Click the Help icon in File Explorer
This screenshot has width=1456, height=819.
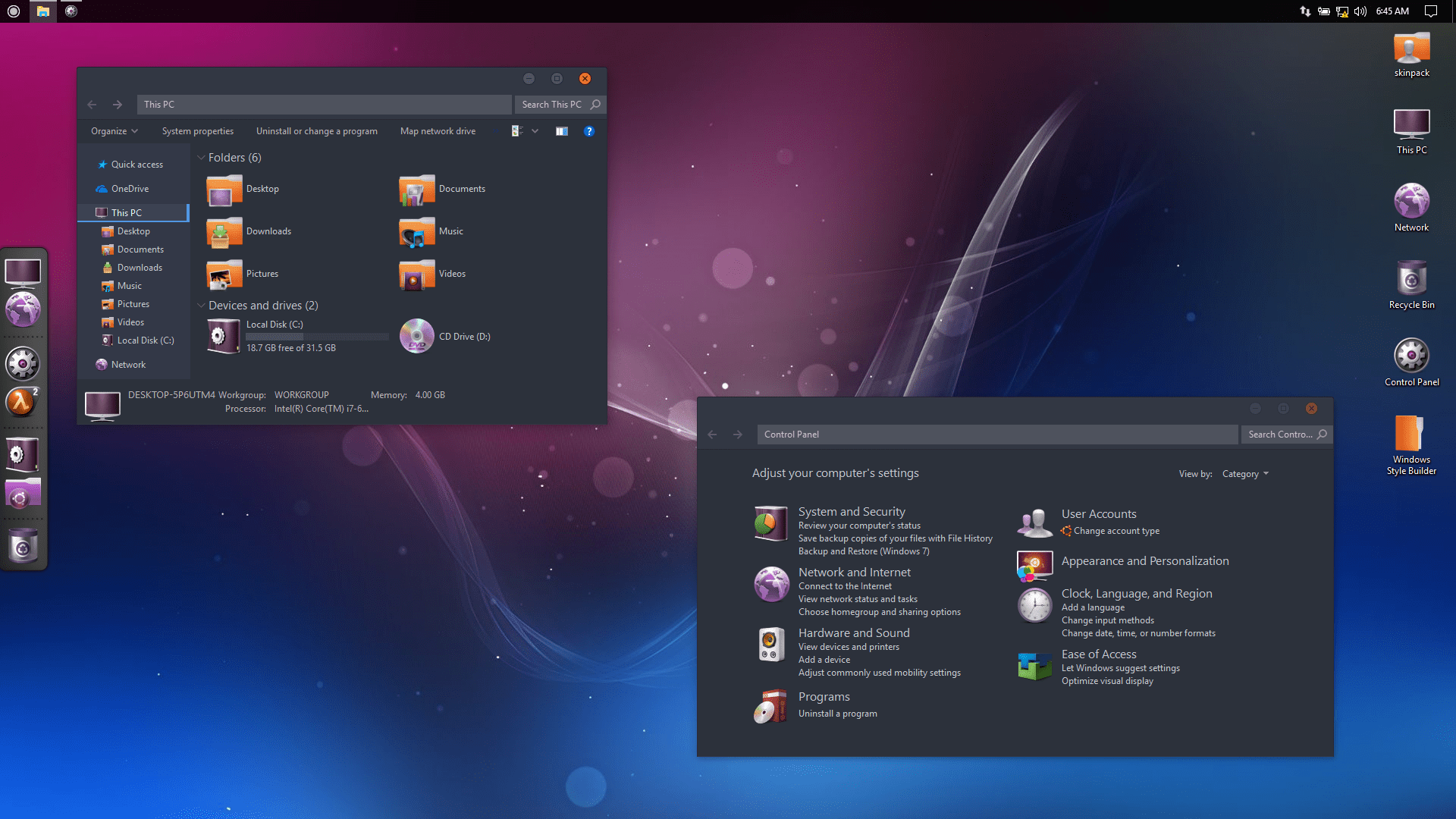pos(589,130)
